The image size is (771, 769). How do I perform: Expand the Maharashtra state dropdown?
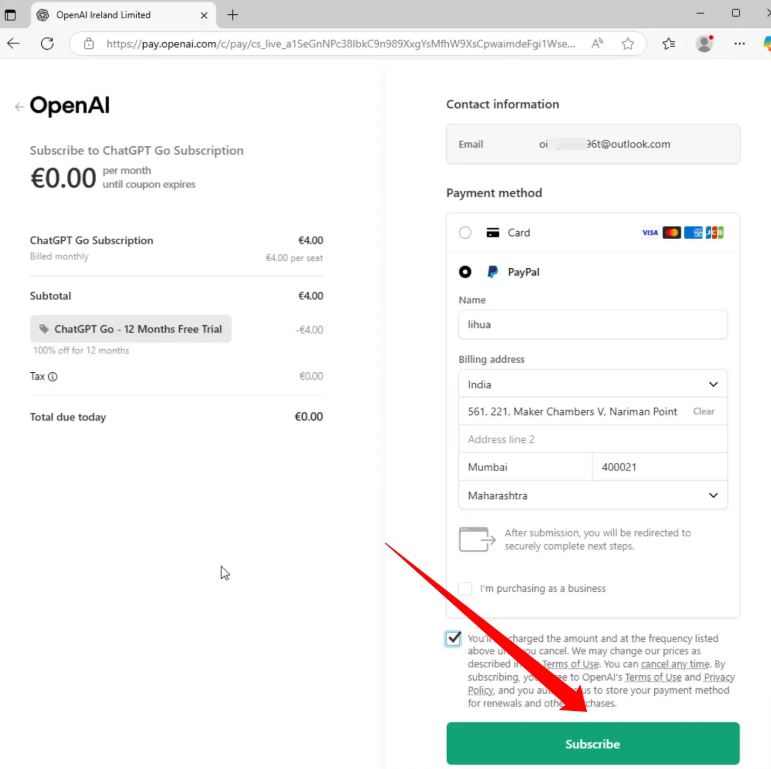click(x=592, y=495)
